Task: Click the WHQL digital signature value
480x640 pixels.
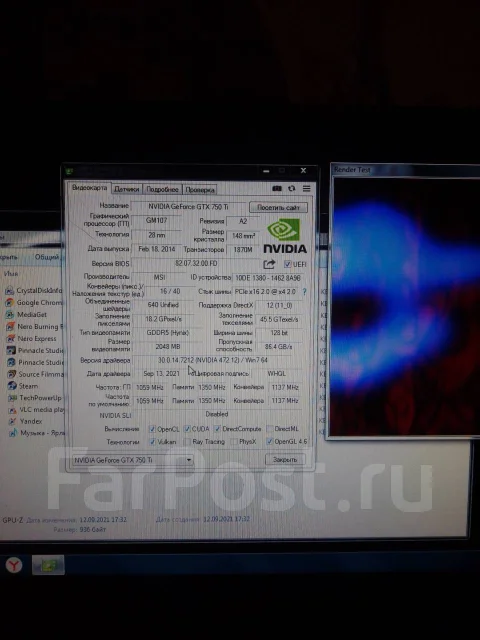Action: (x=277, y=373)
